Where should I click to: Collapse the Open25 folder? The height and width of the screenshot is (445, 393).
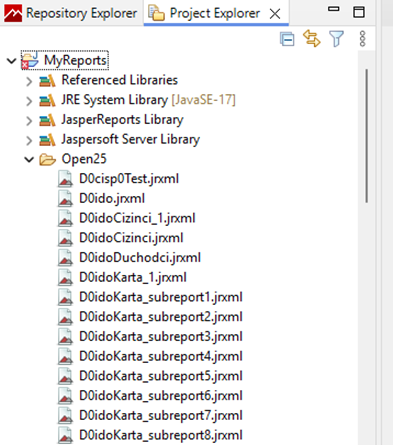point(29,160)
